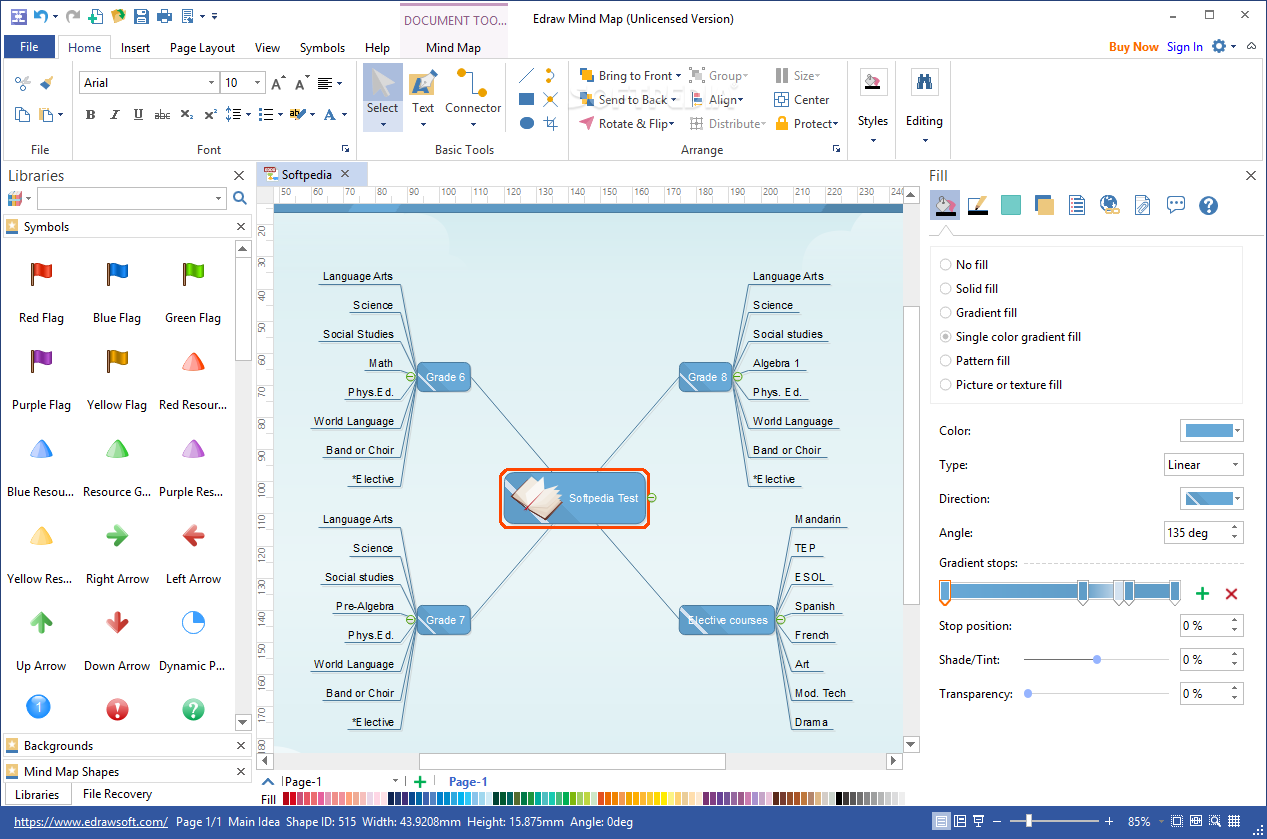The height and width of the screenshot is (839, 1267).
Task: Select the Green Flag symbol
Action: (x=193, y=273)
